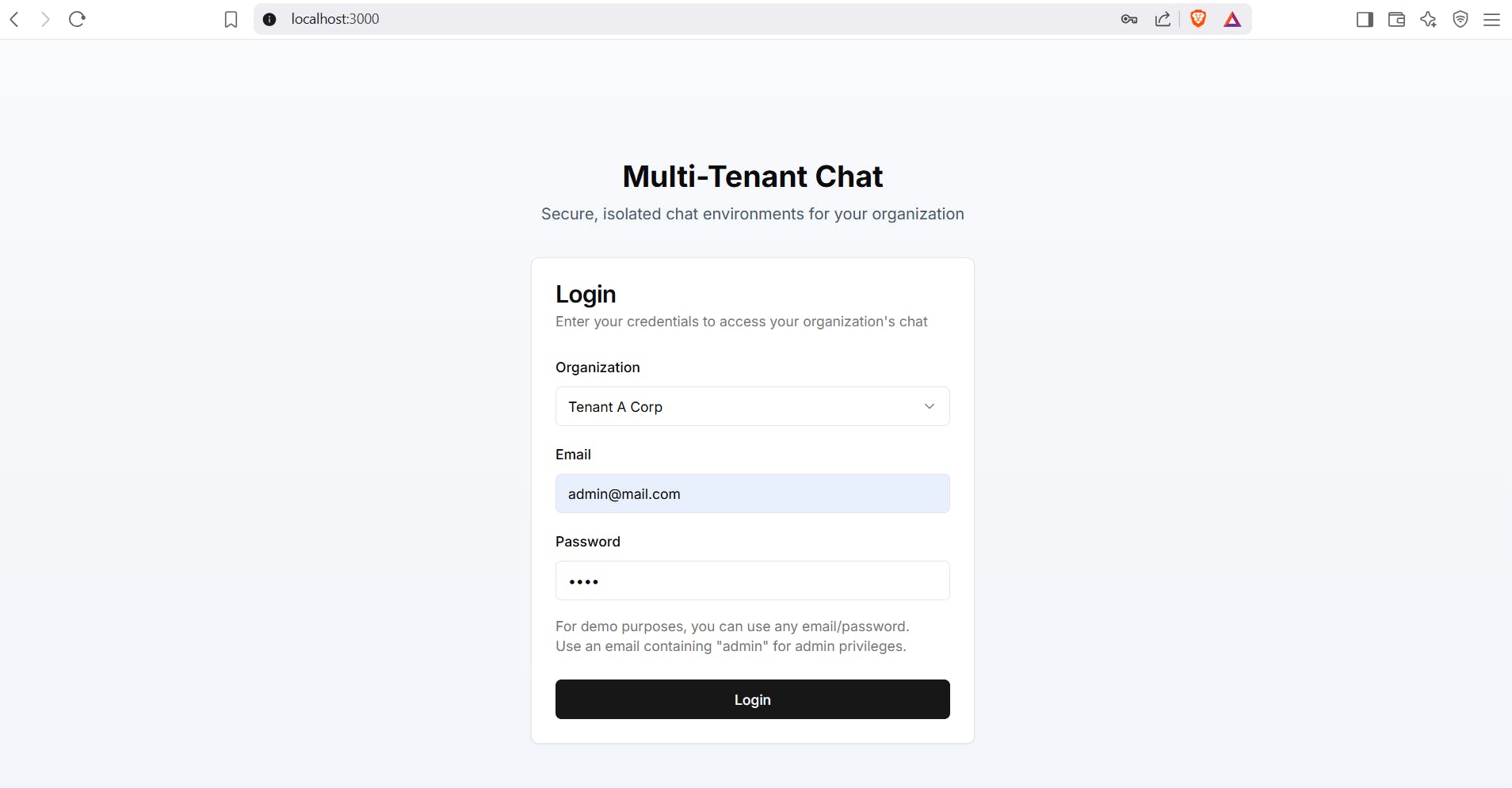
Task: Open the saved passwords key icon
Action: (1129, 19)
